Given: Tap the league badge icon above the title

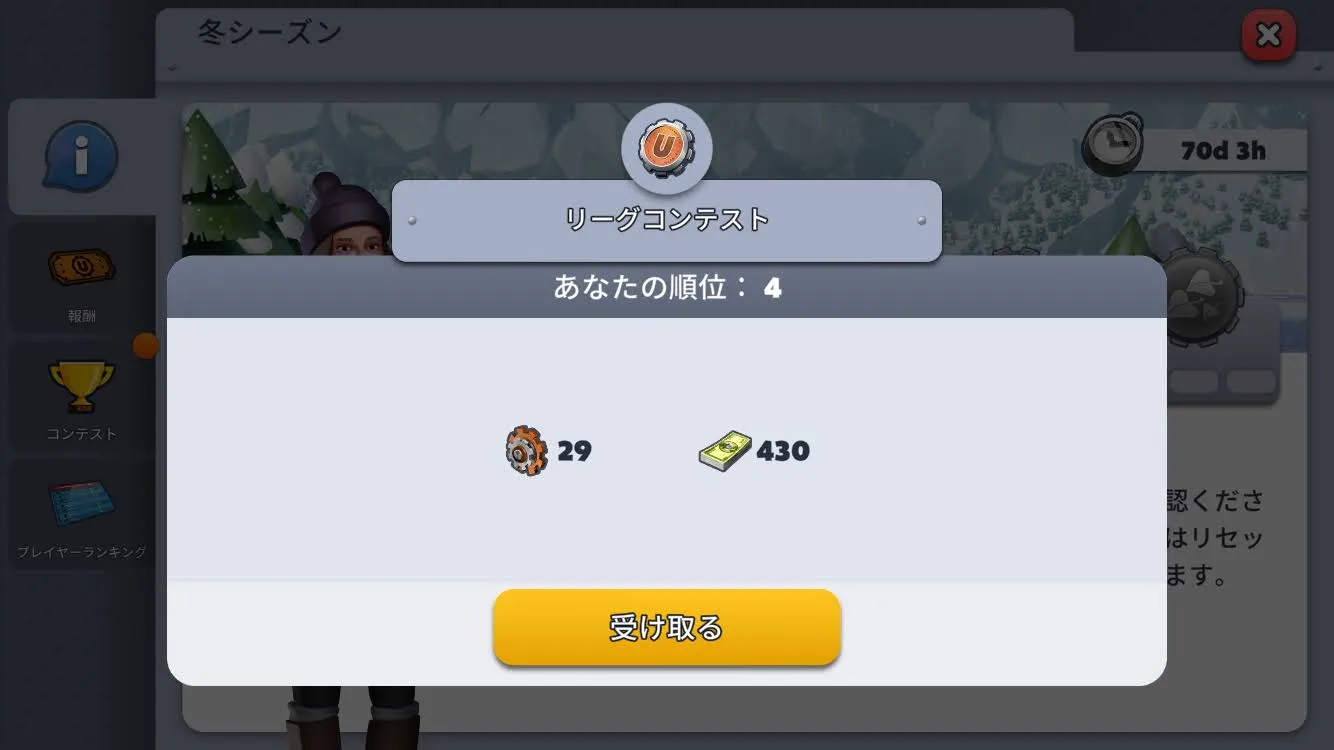Looking at the screenshot, I should 666,148.
